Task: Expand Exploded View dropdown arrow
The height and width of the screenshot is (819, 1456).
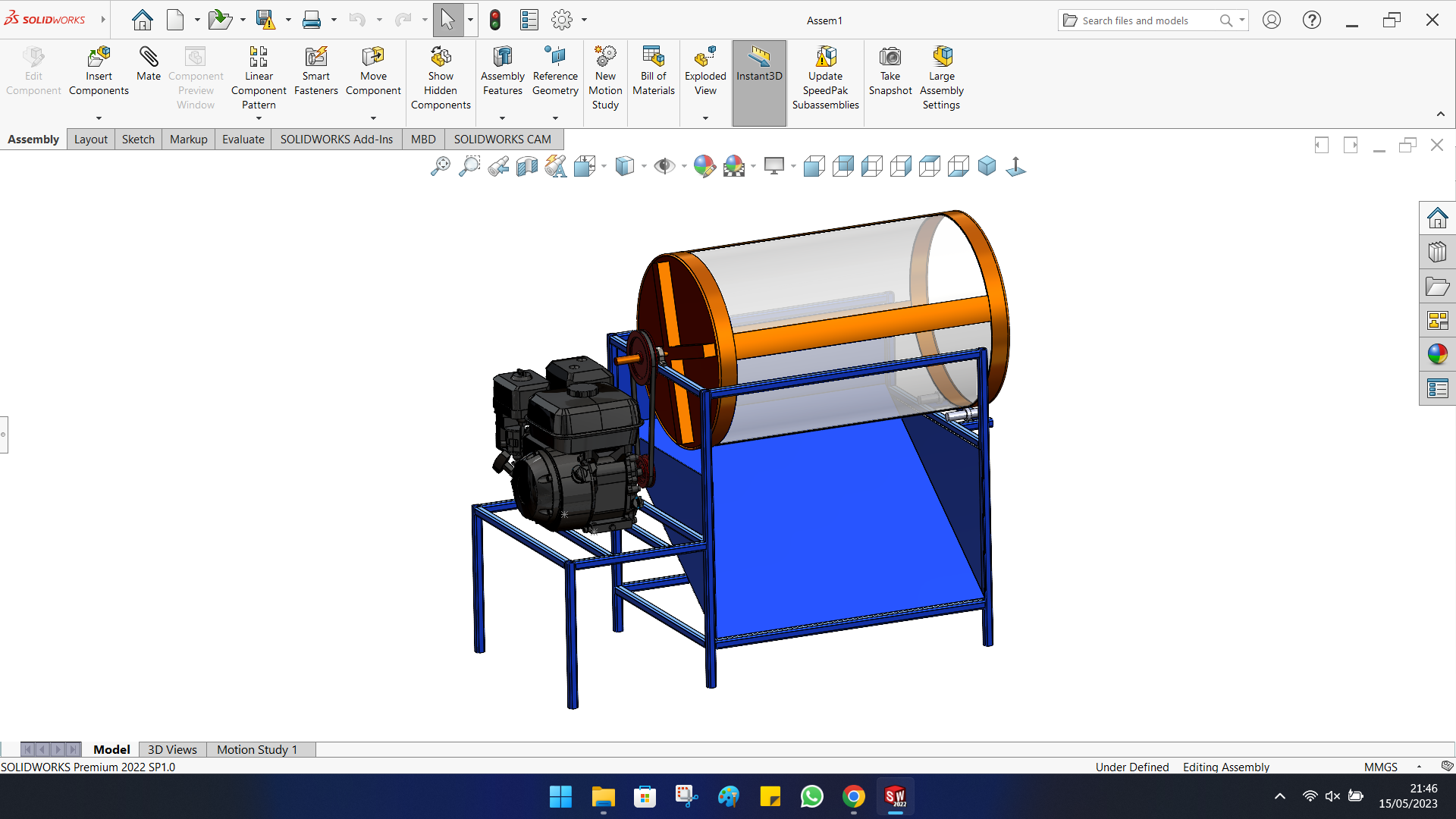Action: [705, 118]
